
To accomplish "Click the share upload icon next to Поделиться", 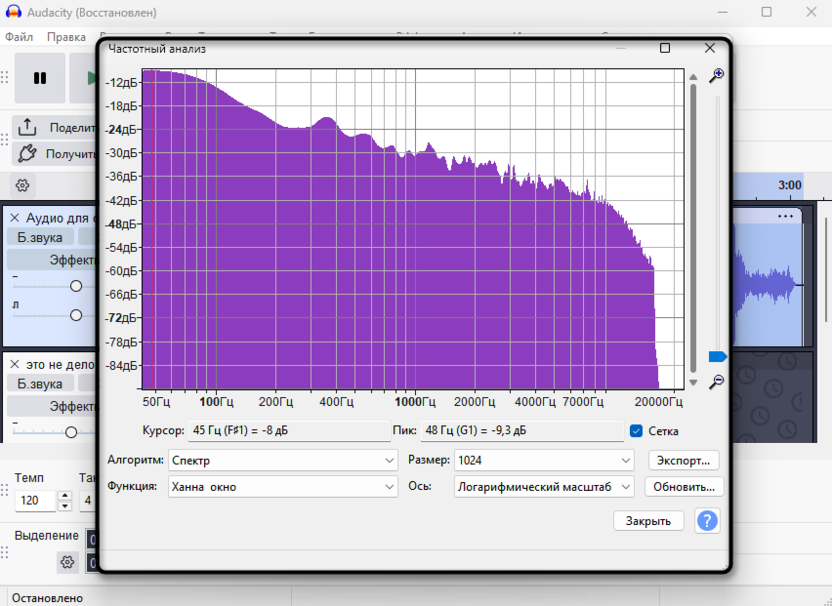I will (x=27, y=127).
